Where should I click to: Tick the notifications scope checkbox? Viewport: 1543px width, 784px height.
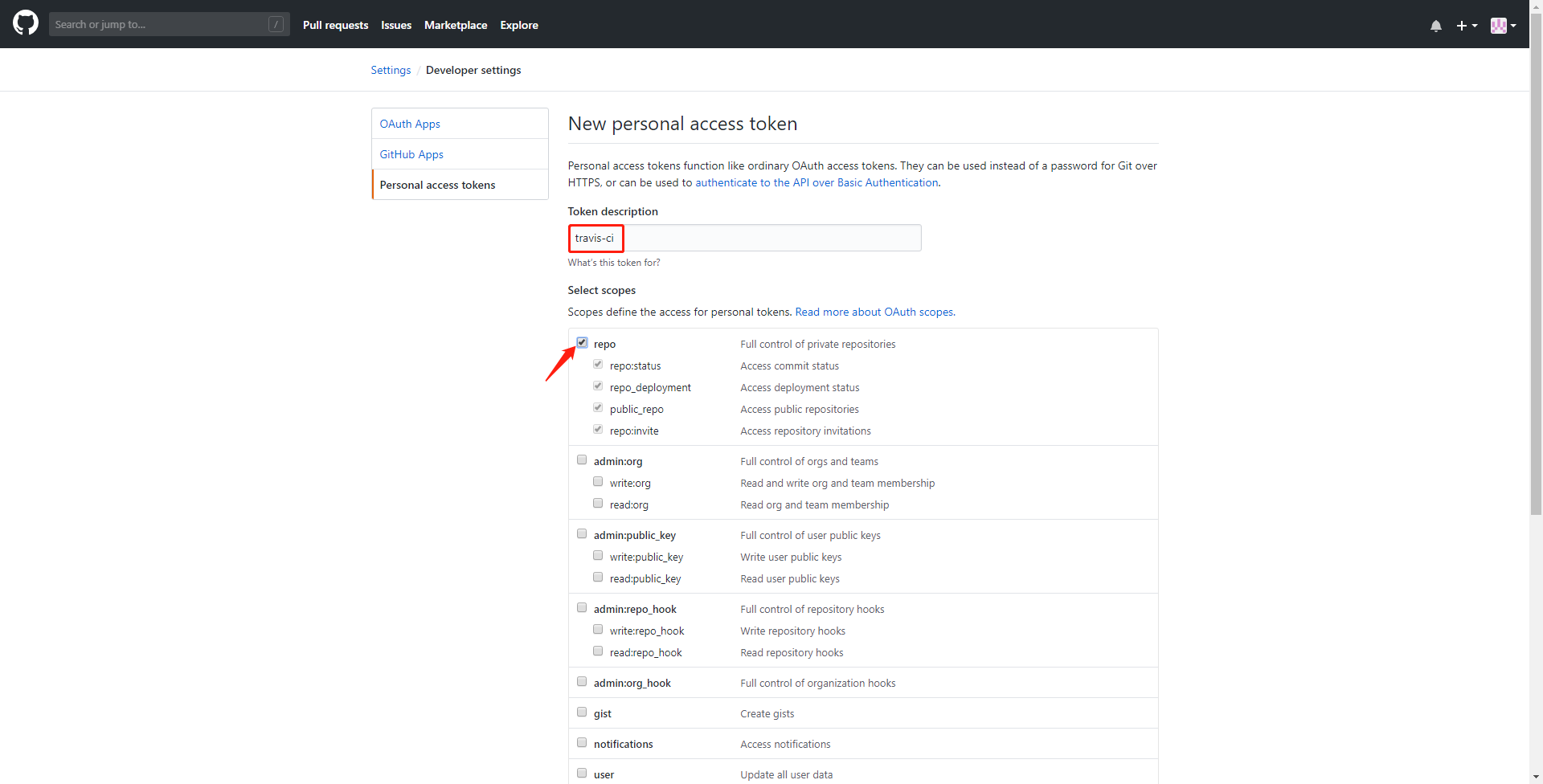[x=582, y=743]
